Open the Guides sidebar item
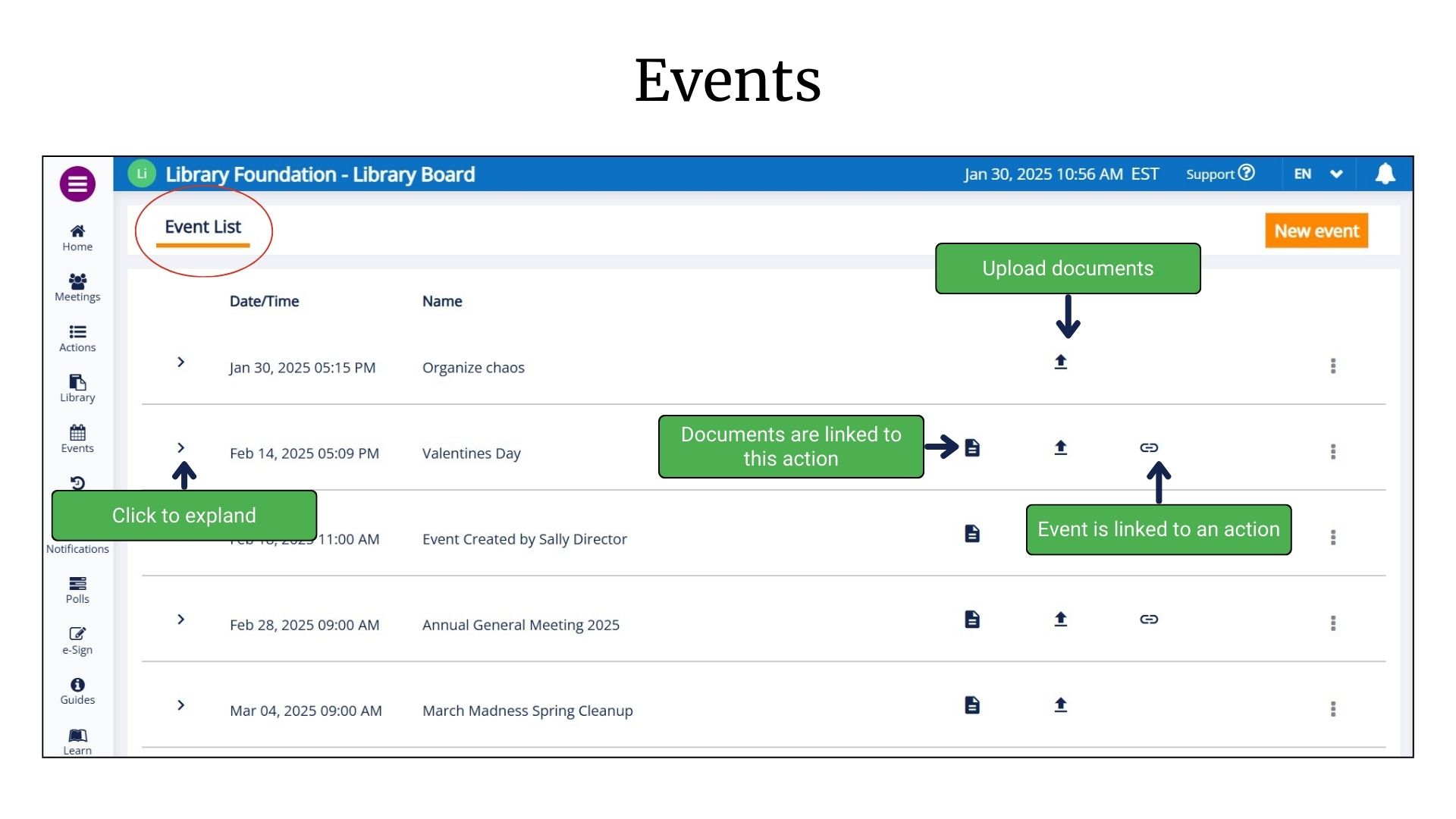This screenshot has height=819, width=1456. 77,691
